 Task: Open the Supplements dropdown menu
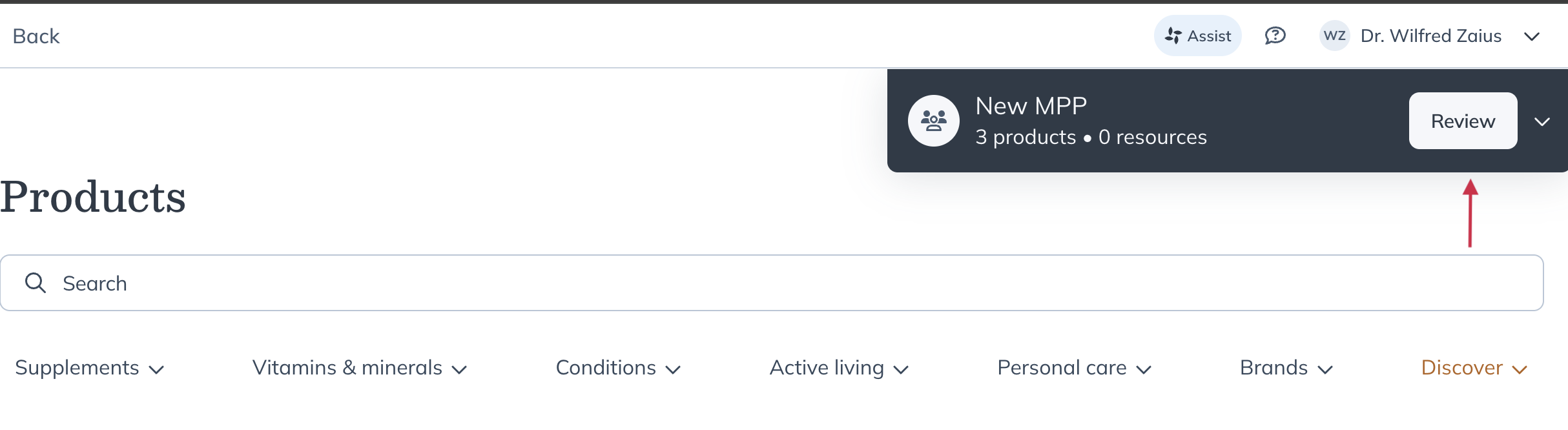89,368
